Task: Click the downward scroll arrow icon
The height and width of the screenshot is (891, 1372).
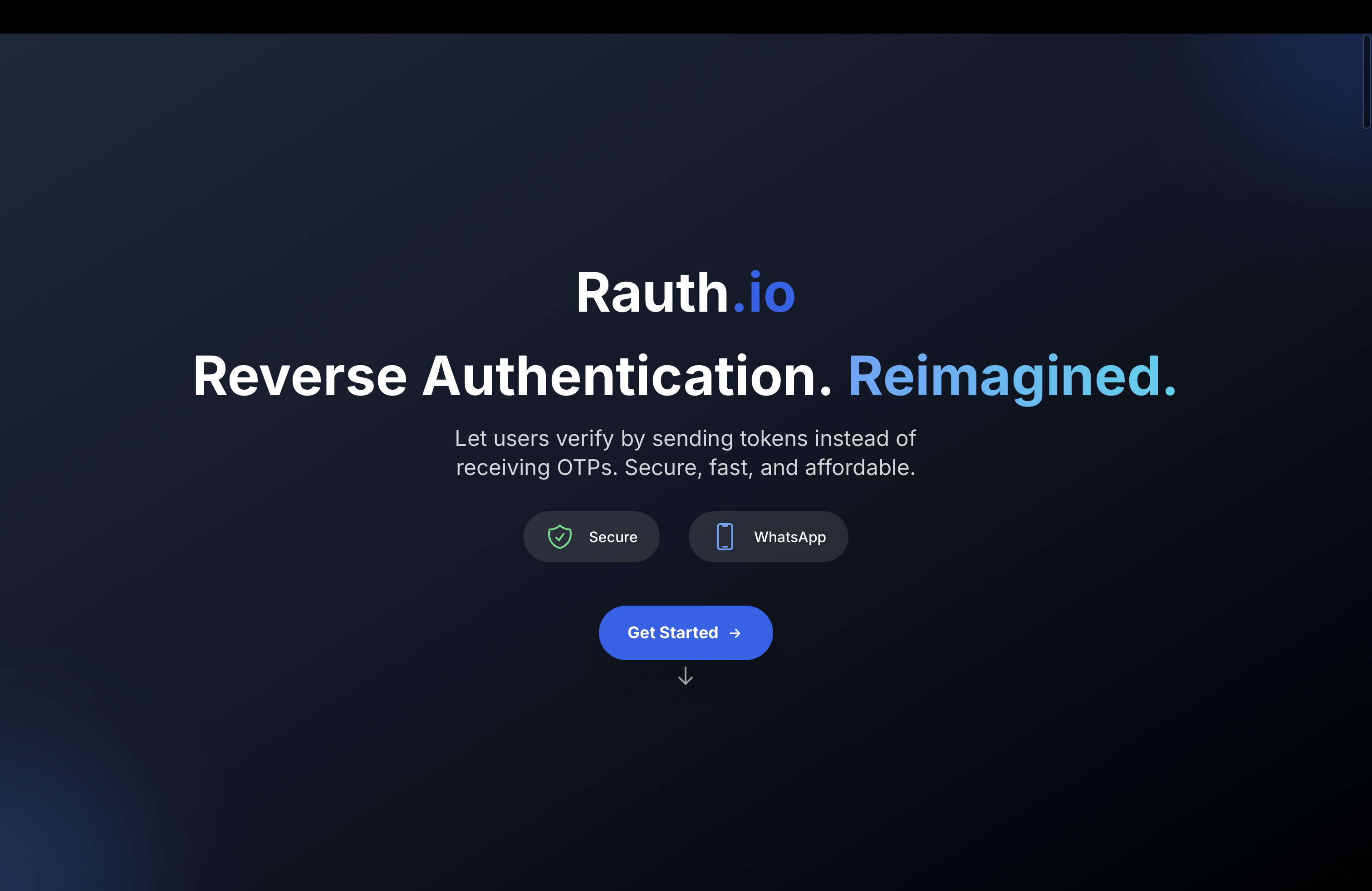Action: [x=686, y=676]
